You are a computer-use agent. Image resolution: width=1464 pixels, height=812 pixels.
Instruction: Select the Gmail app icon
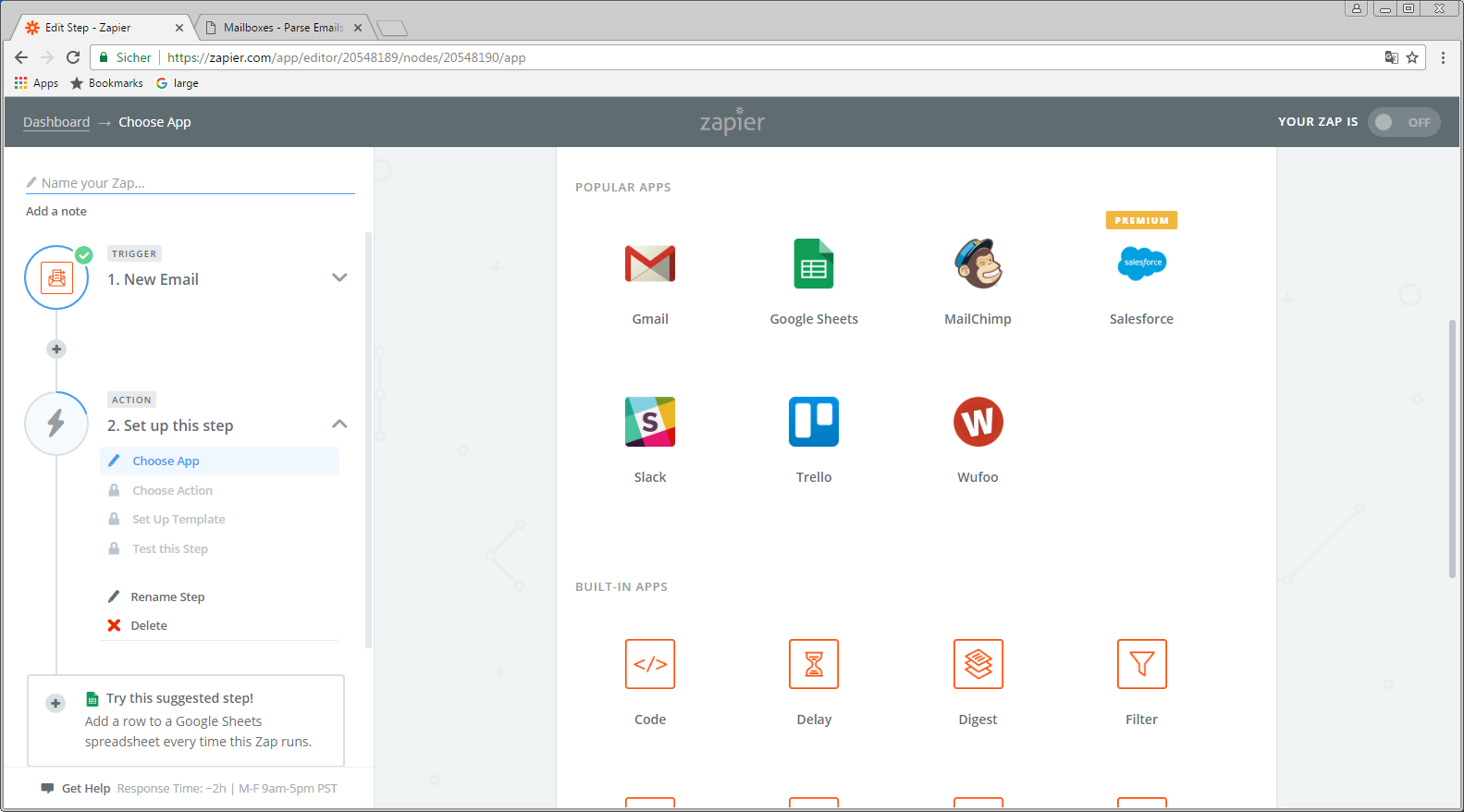(x=649, y=264)
